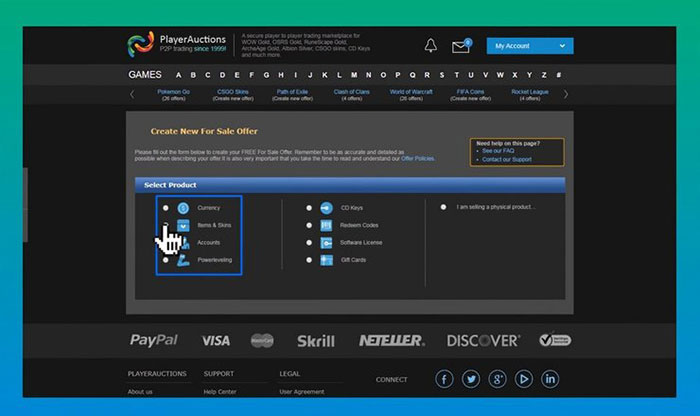Open the Twitter social icon
This screenshot has height=416, width=700.
pyautogui.click(x=471, y=379)
